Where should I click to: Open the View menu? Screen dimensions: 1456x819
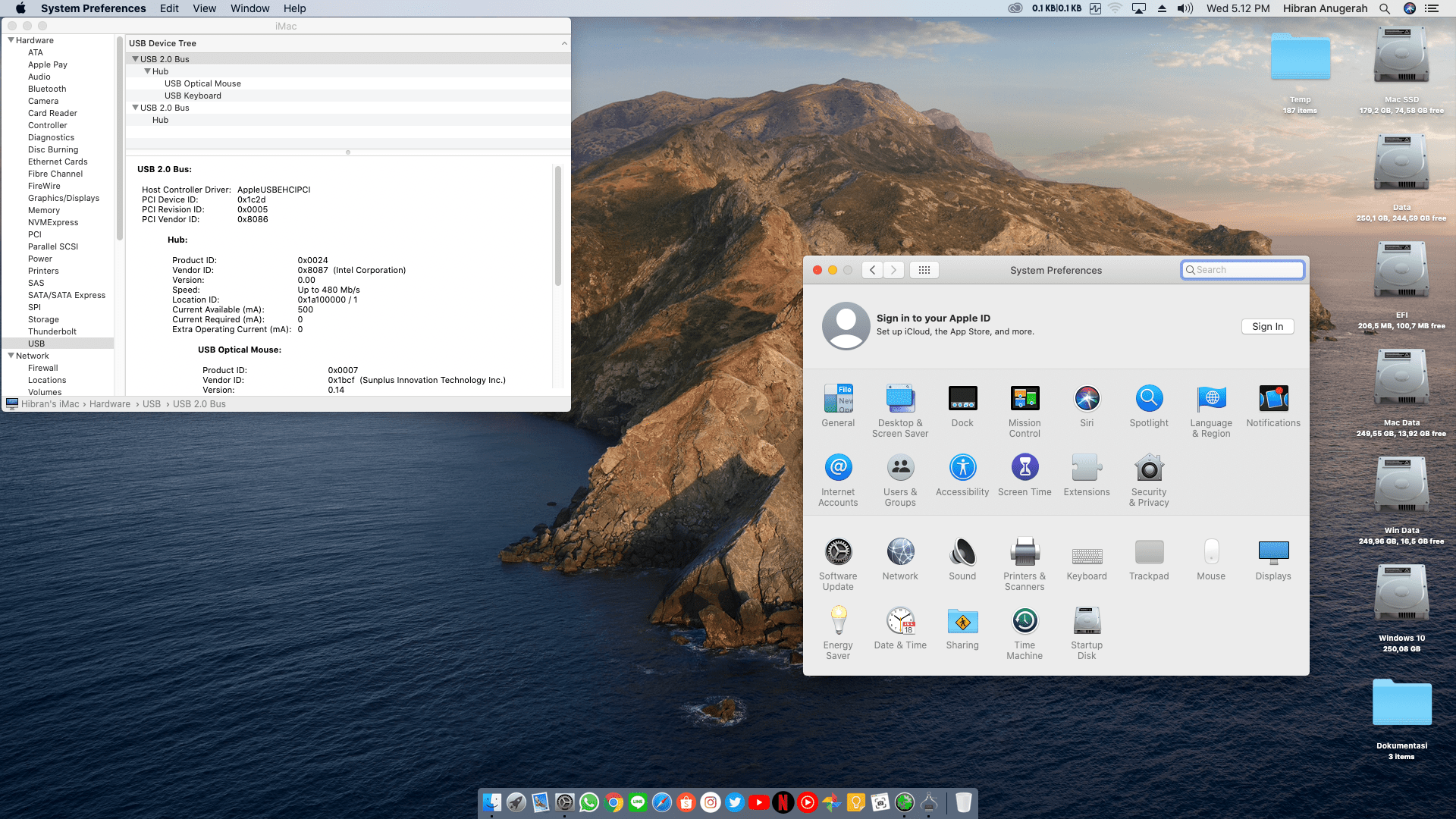204,8
